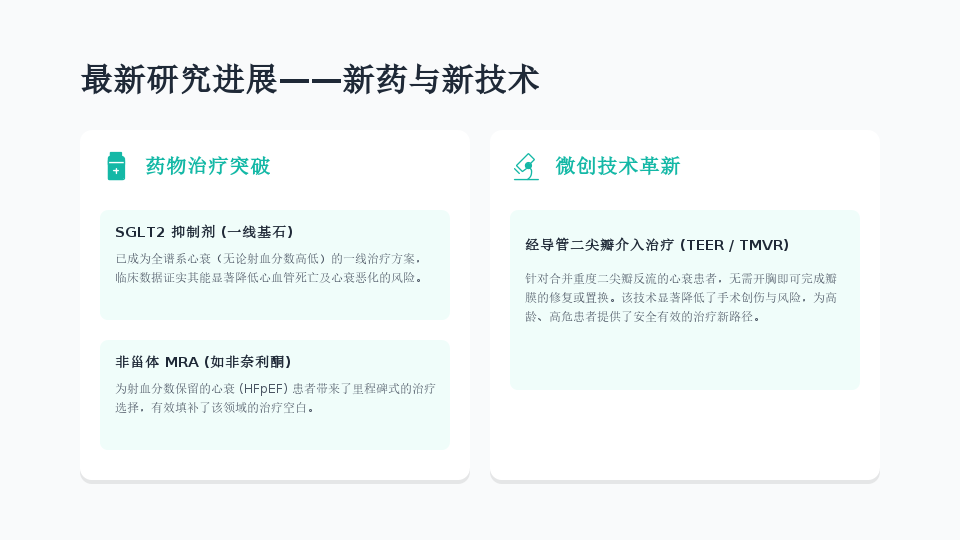Click the HFpEF description paragraph text

(x=276, y=398)
